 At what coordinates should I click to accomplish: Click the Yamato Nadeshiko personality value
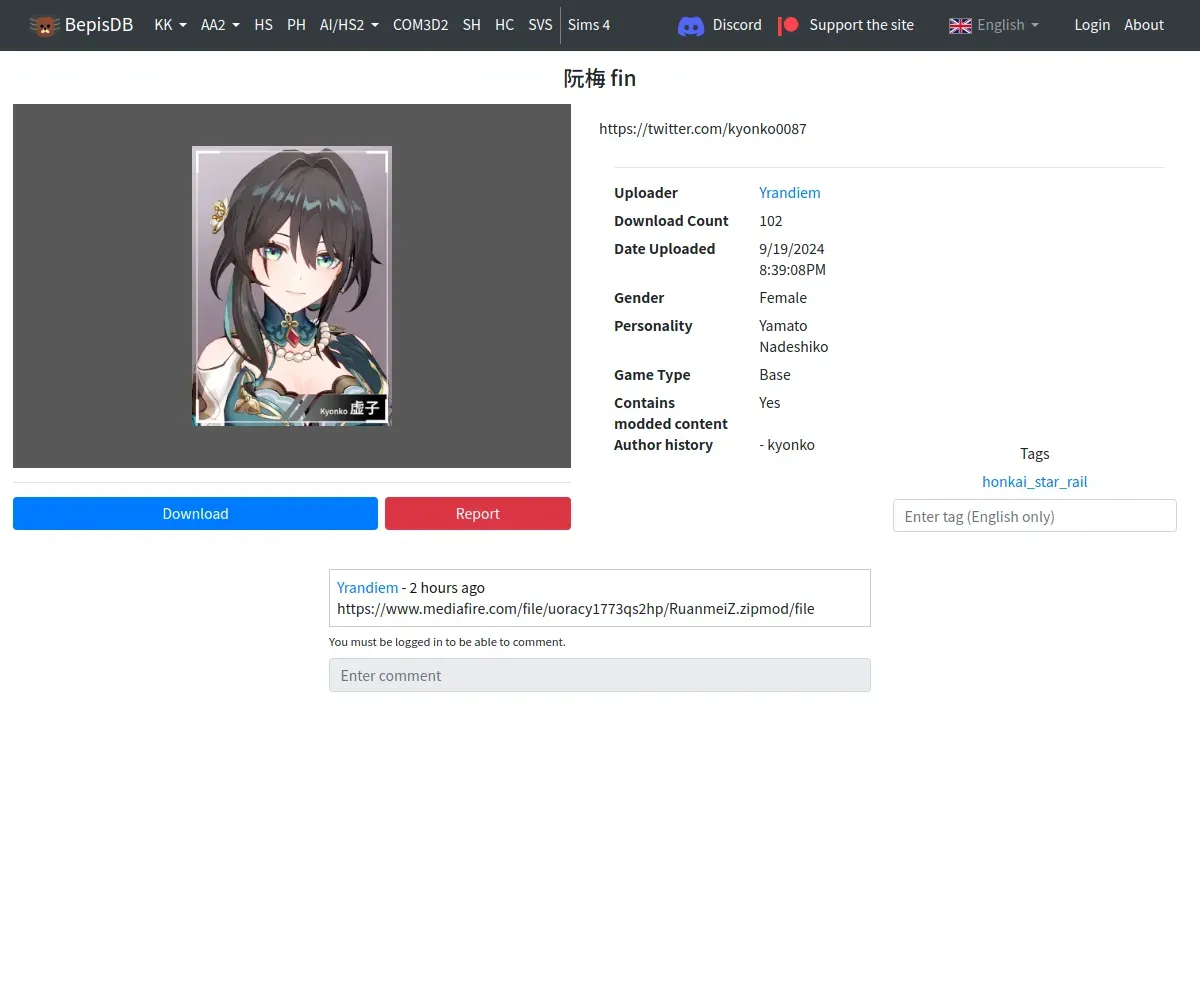click(794, 336)
